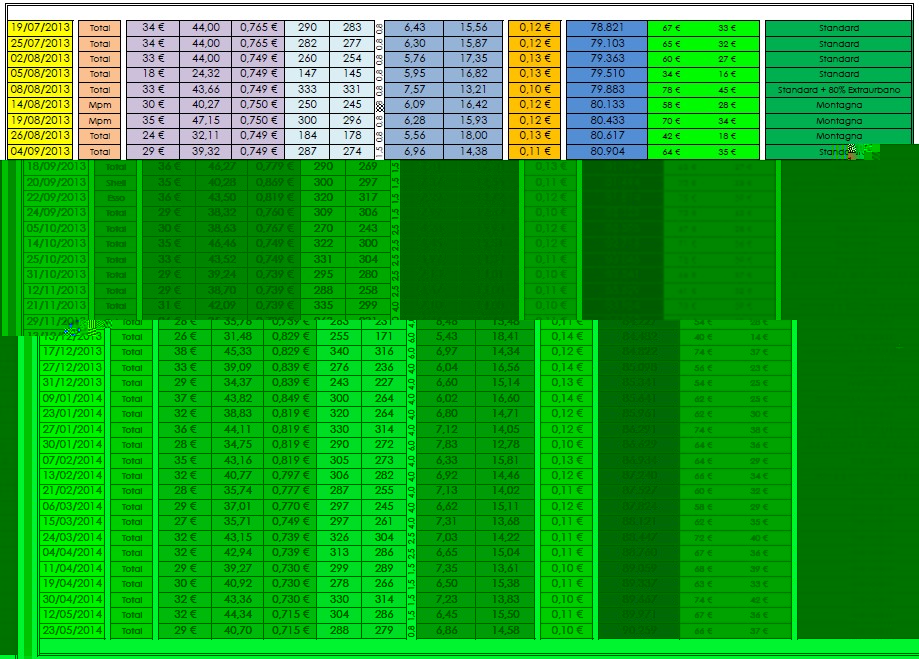This screenshot has width=919, height=659.
Task: Click the Mpm cell in the 14/08/2013 row
Action: (x=100, y=105)
